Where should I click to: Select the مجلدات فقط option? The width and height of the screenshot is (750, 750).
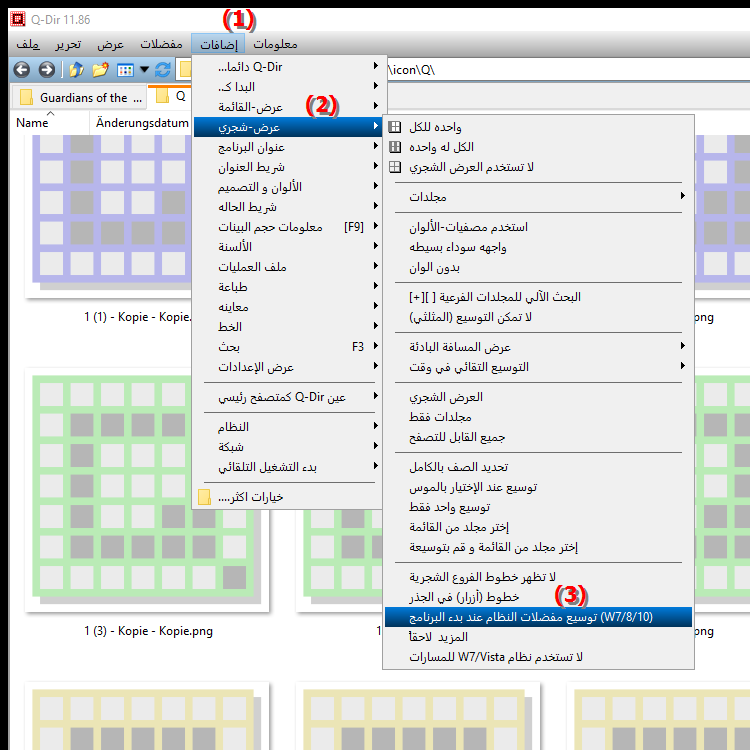(x=538, y=417)
